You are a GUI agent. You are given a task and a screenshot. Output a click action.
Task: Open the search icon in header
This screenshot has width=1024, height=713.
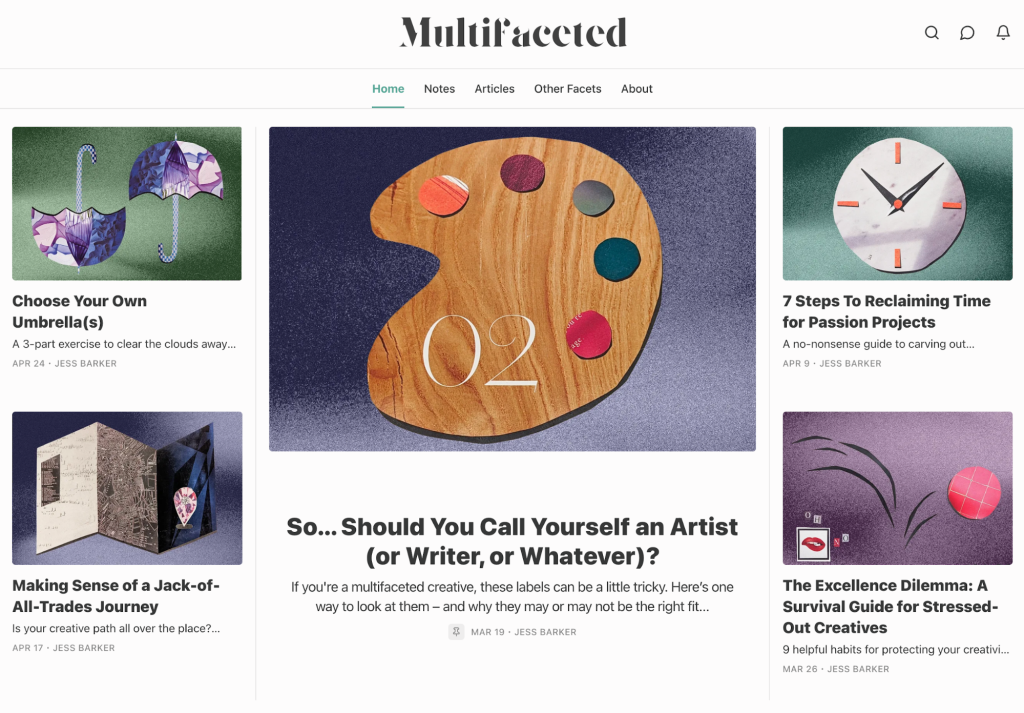tap(931, 33)
